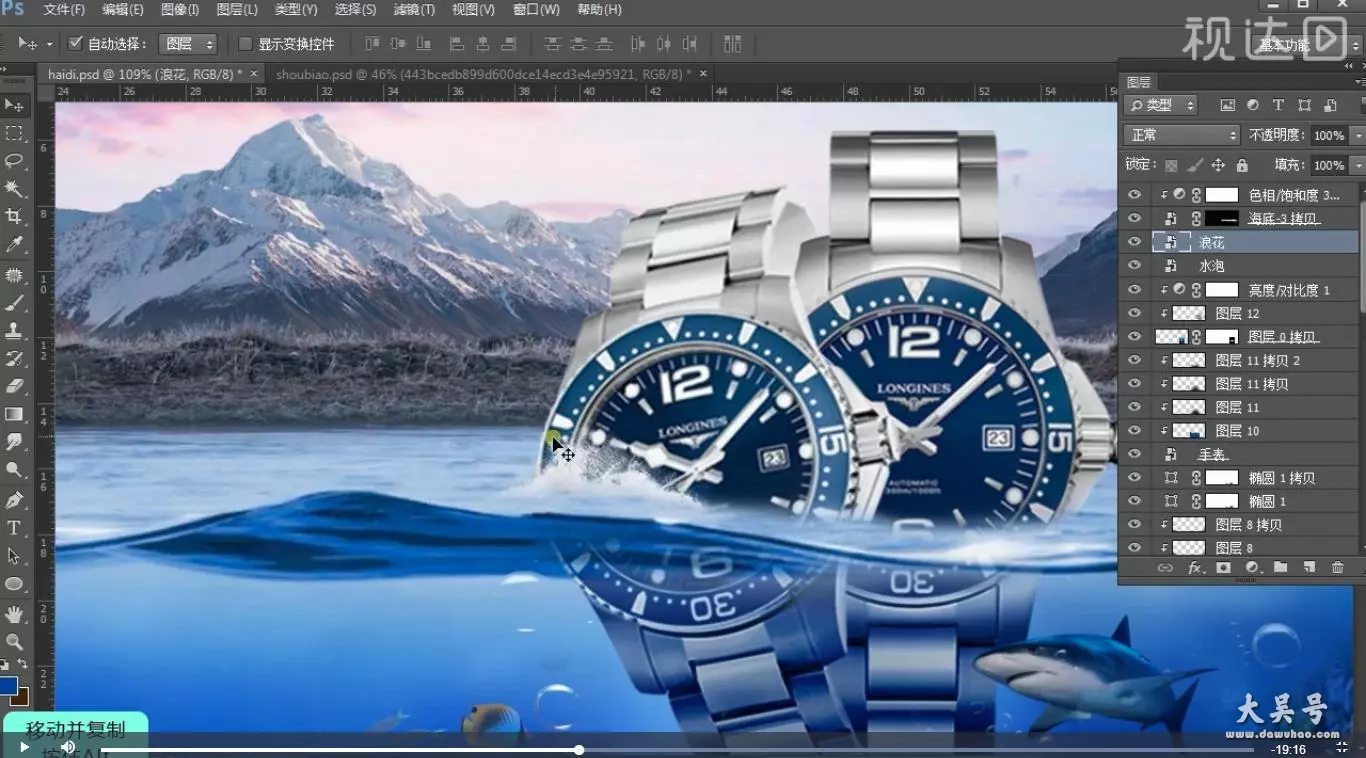Close the haidi.psd tab
This screenshot has width=1366, height=758.
tap(254, 73)
